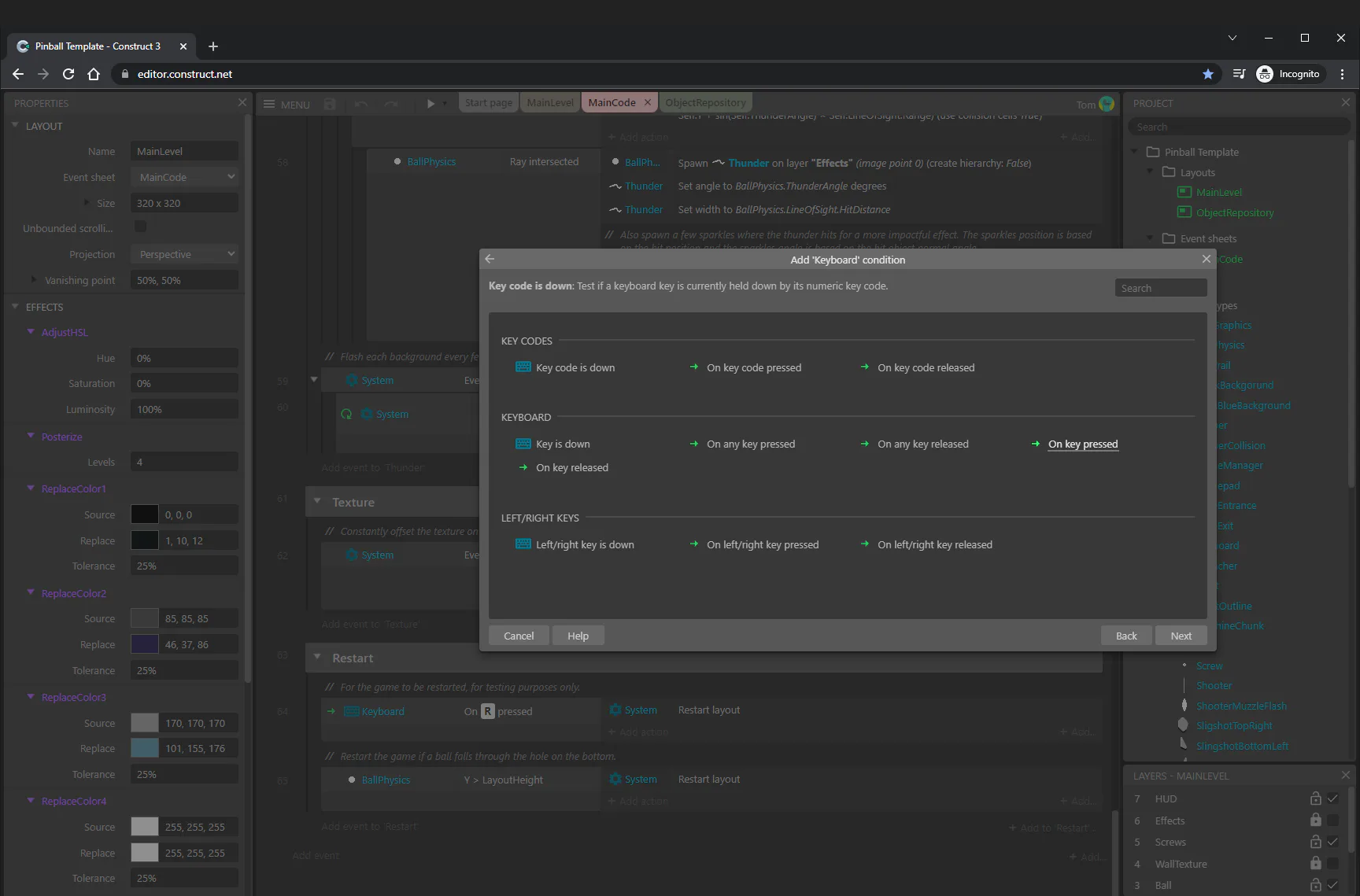This screenshot has height=896, width=1360.
Task: Edit the layout Name field MainLevel
Action: click(x=184, y=151)
